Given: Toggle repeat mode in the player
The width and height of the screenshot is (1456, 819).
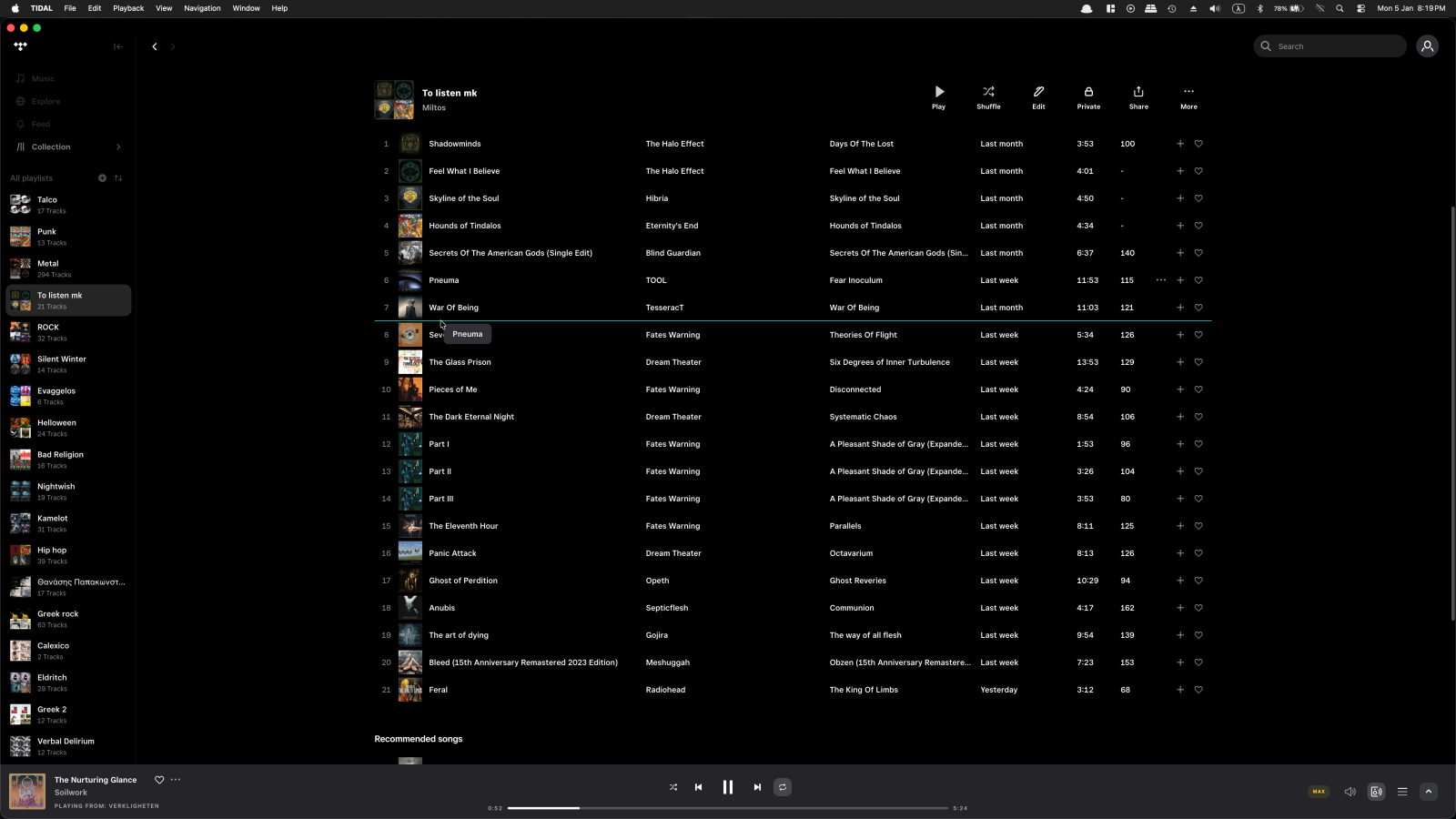Looking at the screenshot, I should point(783,787).
